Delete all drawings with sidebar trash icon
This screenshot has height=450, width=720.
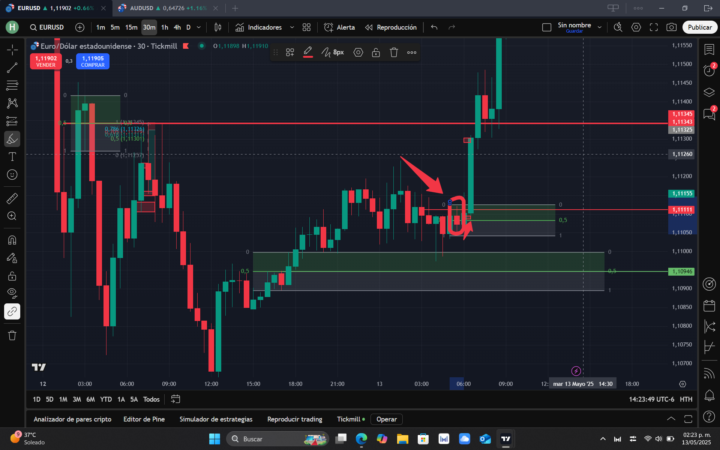(x=12, y=336)
